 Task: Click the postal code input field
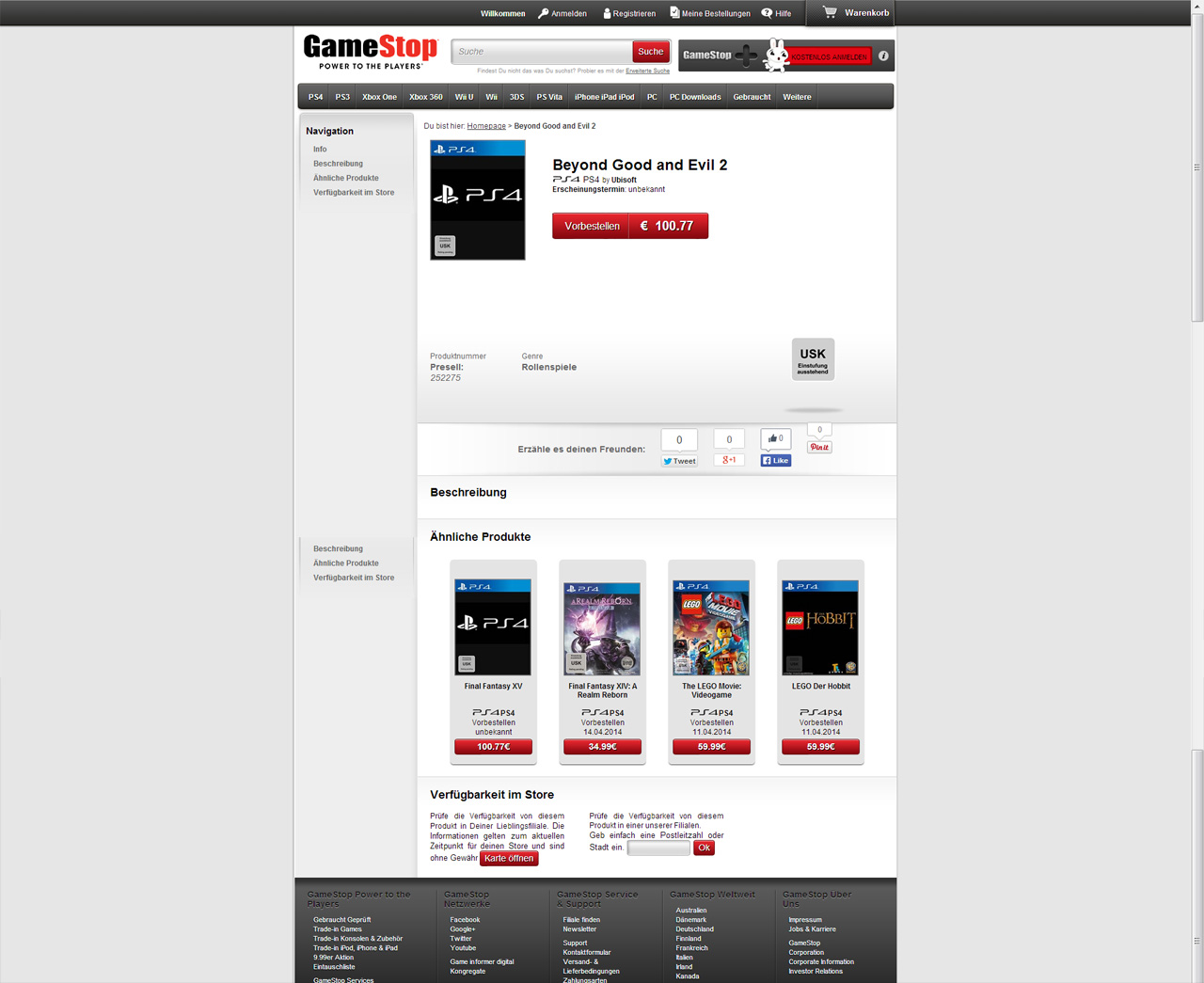(657, 848)
